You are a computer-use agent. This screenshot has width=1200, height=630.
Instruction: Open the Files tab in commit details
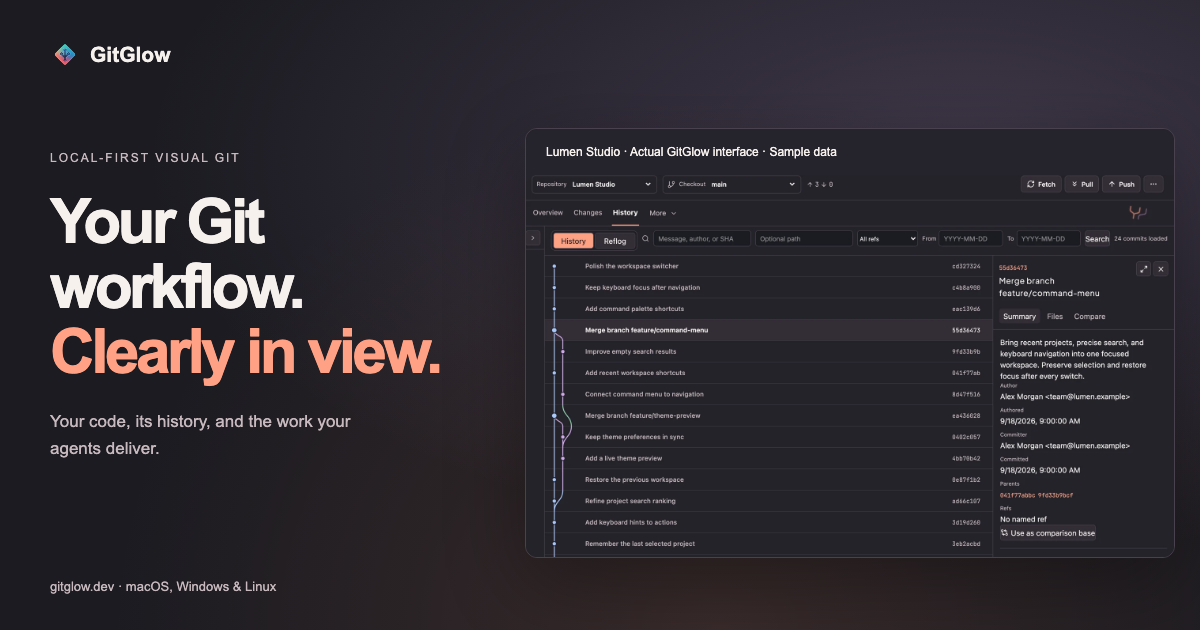click(x=1055, y=316)
